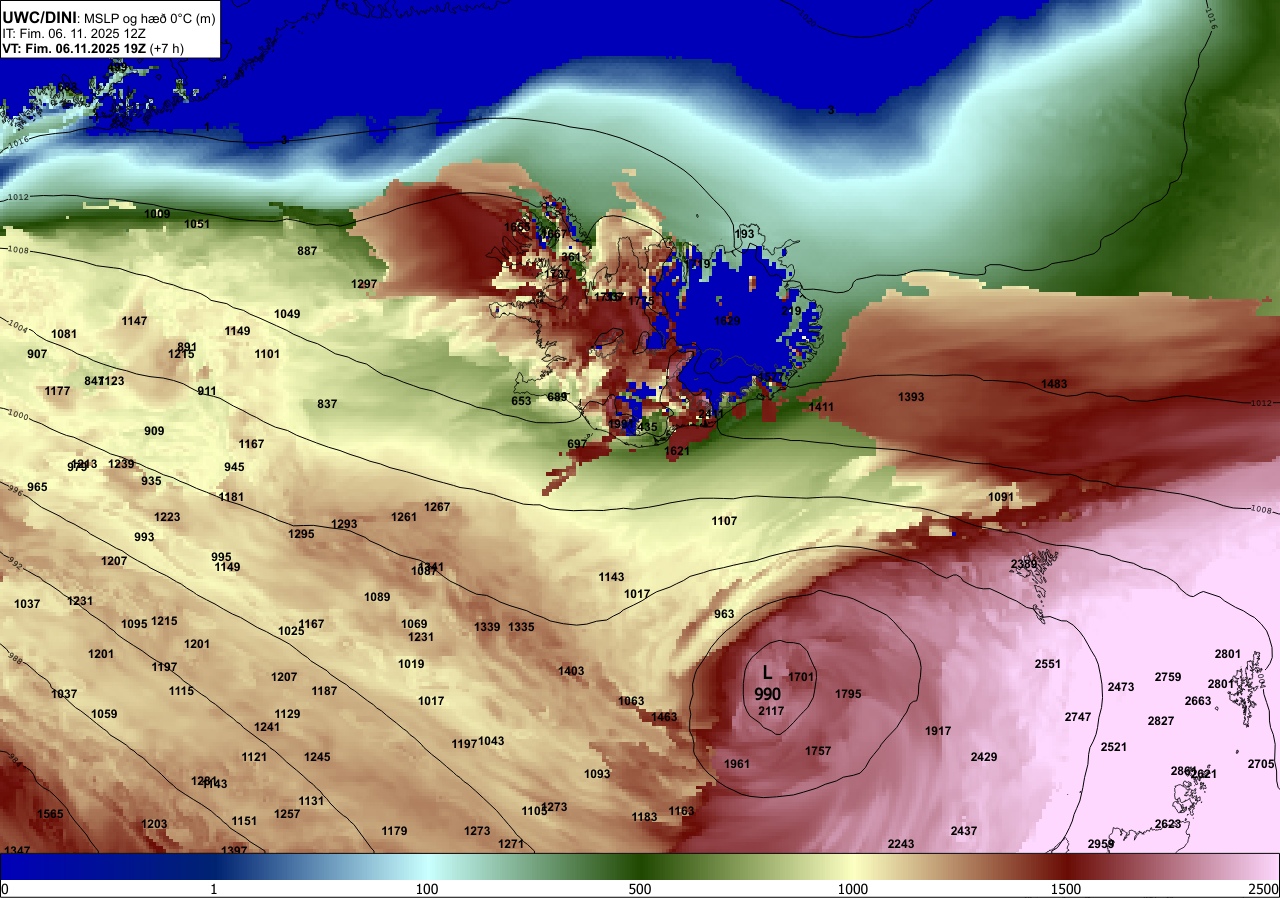Click the 2473 height value
Viewport: 1280px width, 898px height.
(x=1121, y=687)
